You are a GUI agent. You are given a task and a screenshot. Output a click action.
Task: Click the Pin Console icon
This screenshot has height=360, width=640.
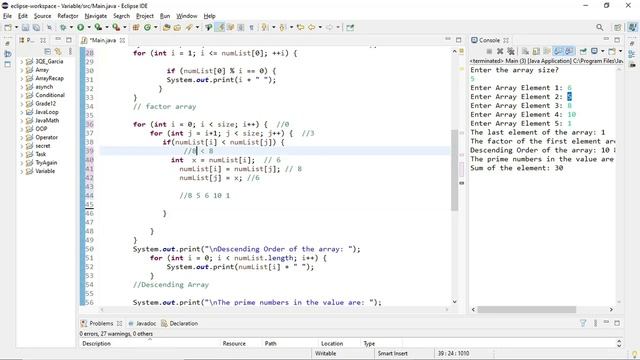[583, 51]
